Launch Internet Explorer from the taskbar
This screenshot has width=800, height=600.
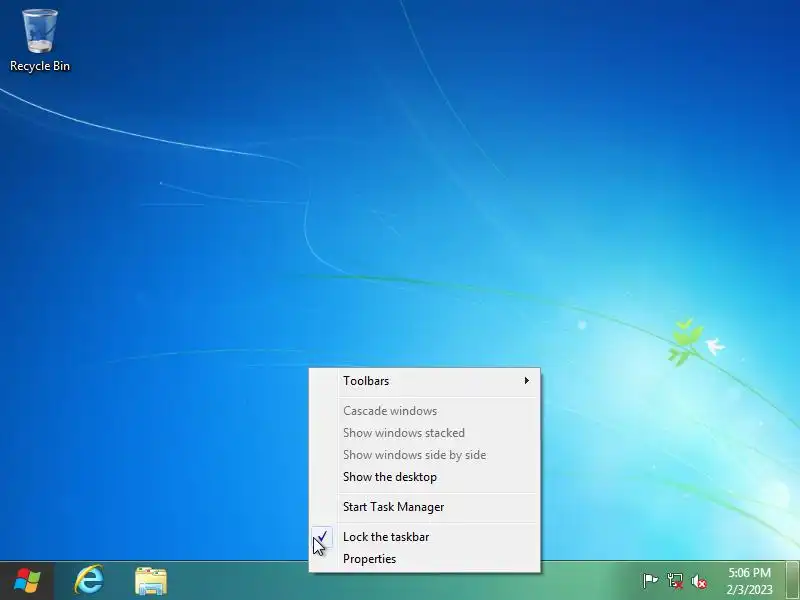pyautogui.click(x=89, y=581)
